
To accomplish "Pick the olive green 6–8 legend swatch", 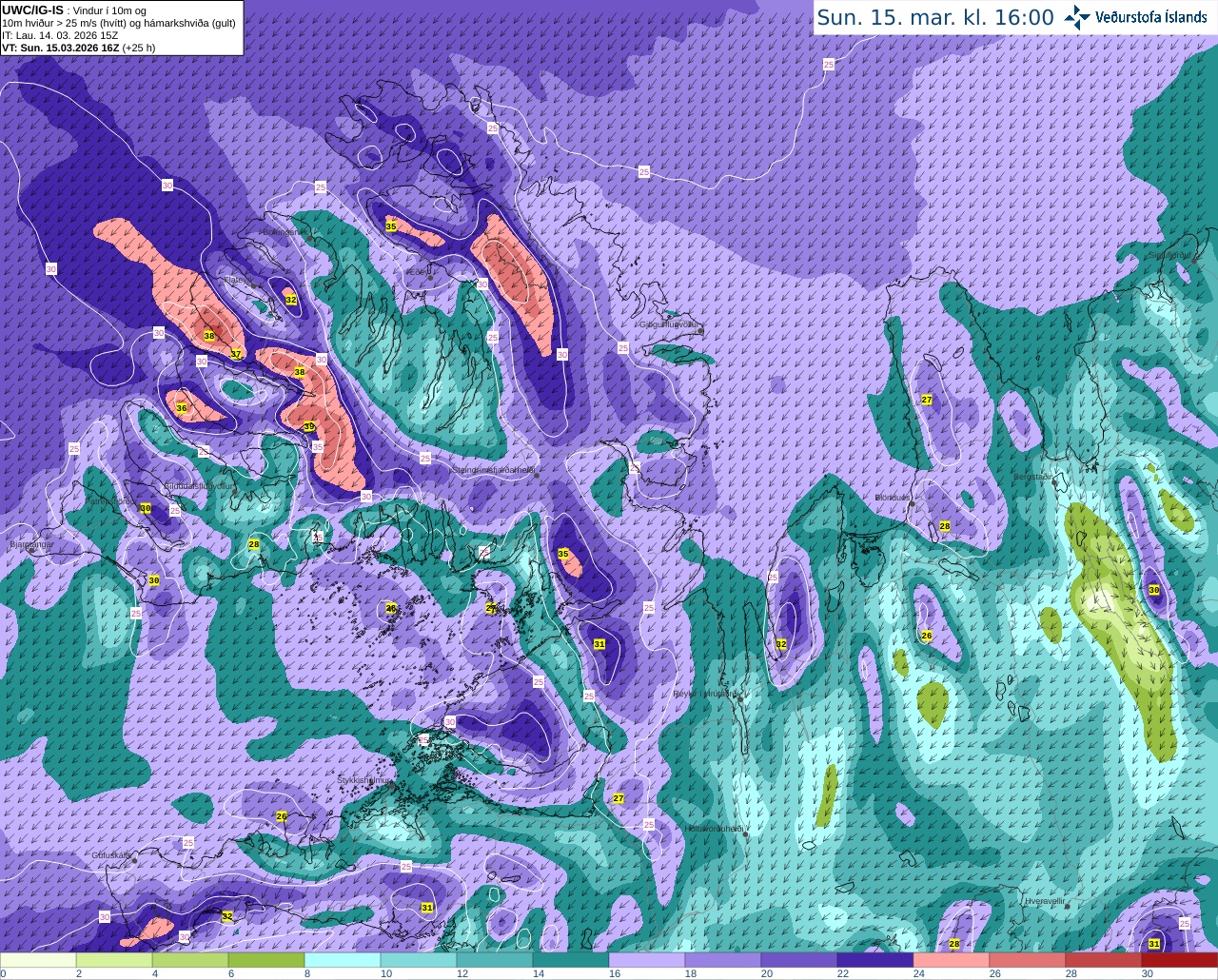I will click(266, 960).
